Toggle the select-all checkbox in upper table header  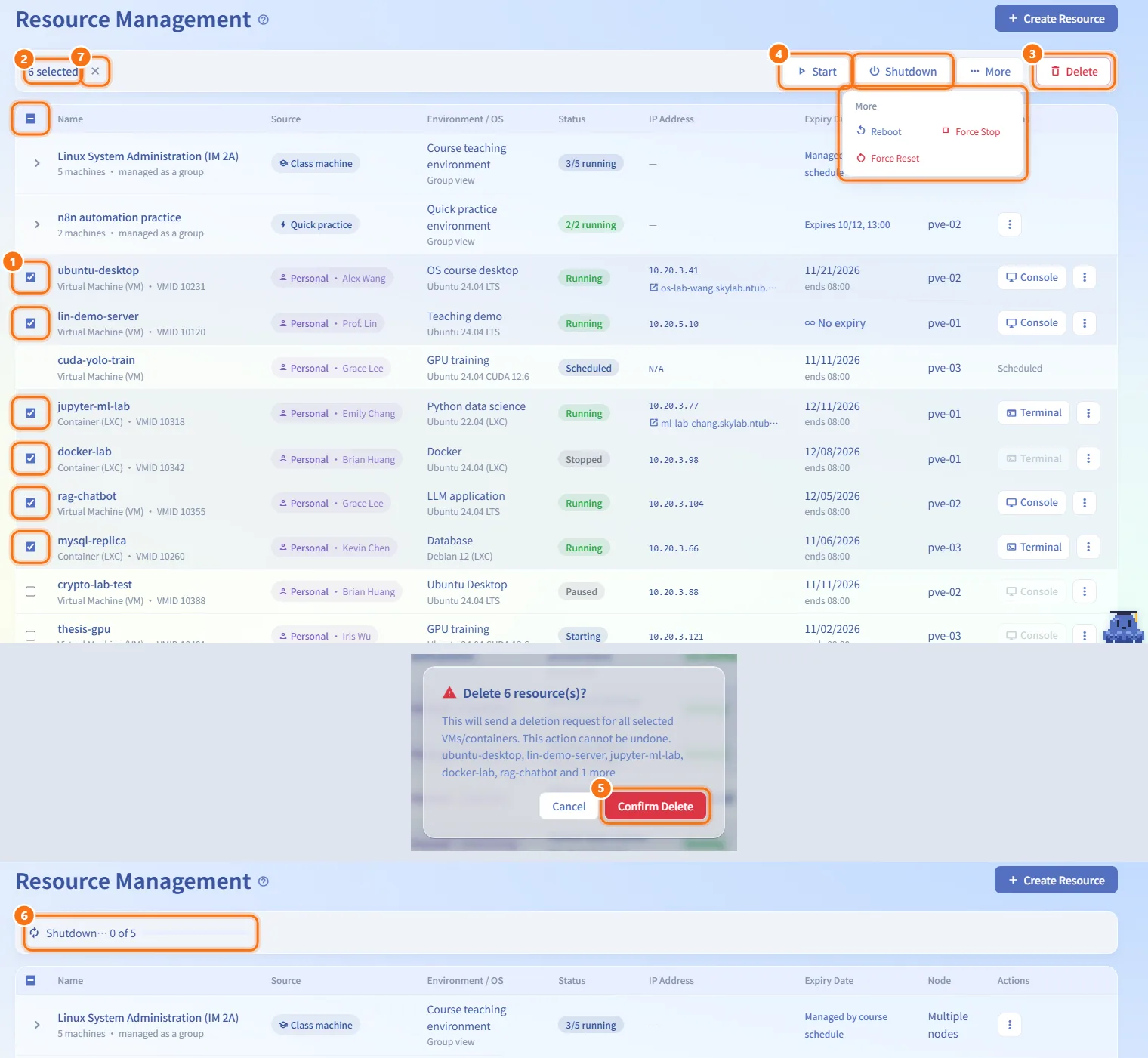31,119
